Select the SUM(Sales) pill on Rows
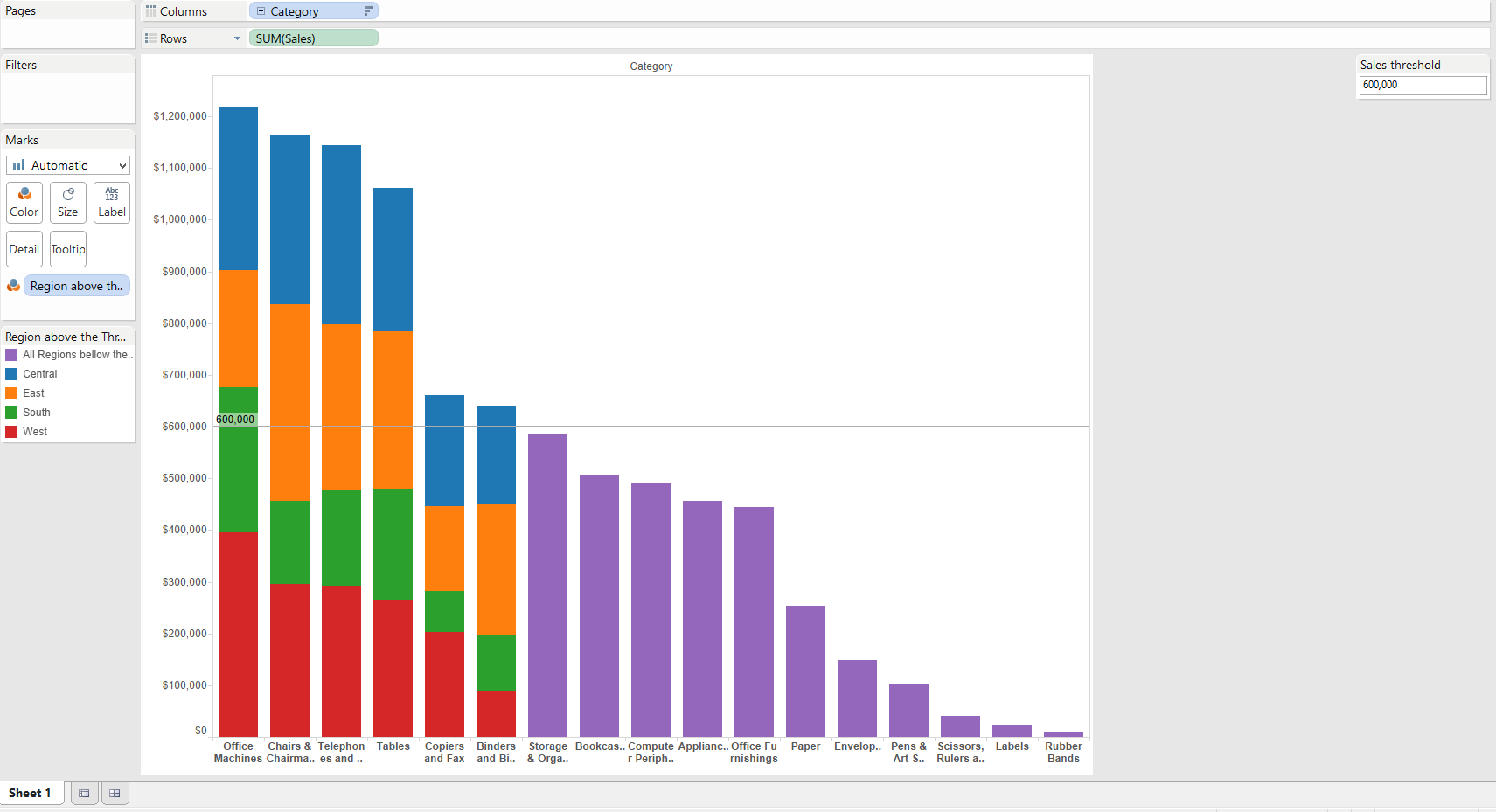 (313, 38)
